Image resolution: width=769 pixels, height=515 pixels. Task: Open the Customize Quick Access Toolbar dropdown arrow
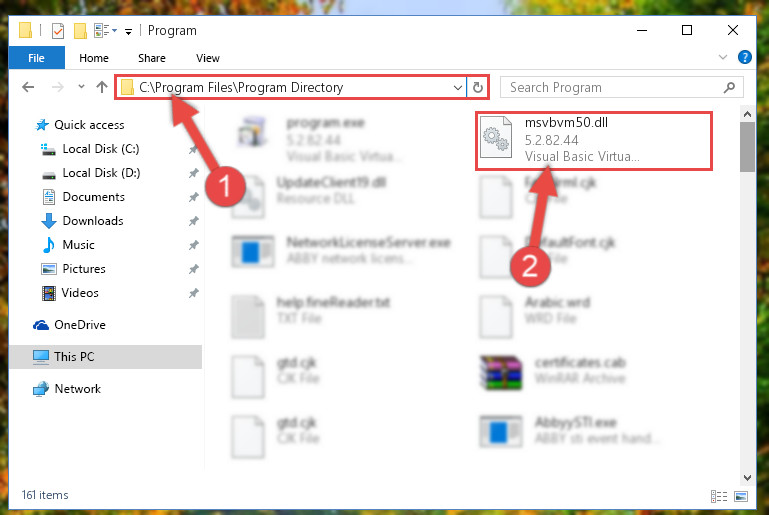click(128, 32)
